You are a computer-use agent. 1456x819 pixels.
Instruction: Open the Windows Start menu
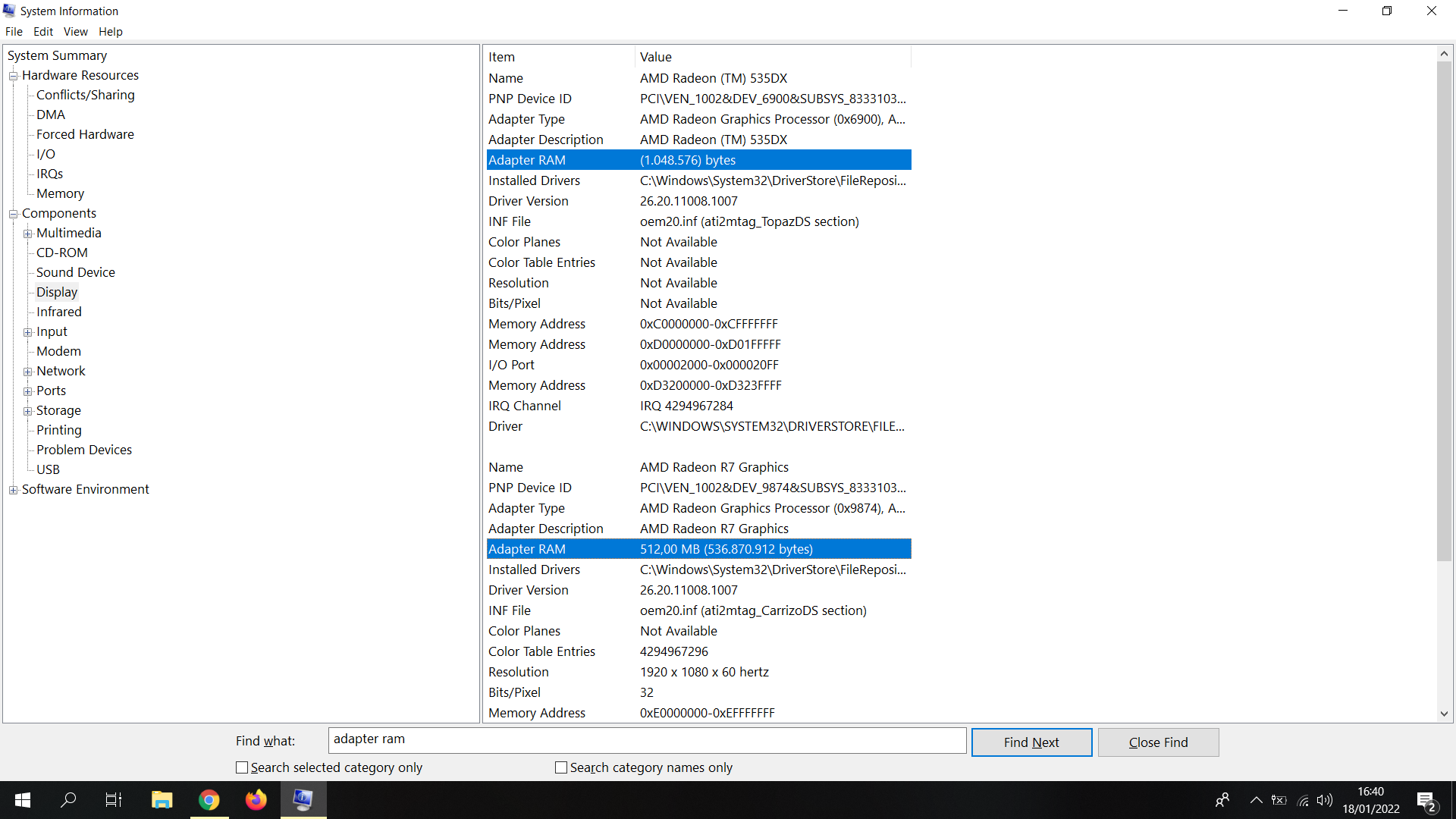coord(23,800)
